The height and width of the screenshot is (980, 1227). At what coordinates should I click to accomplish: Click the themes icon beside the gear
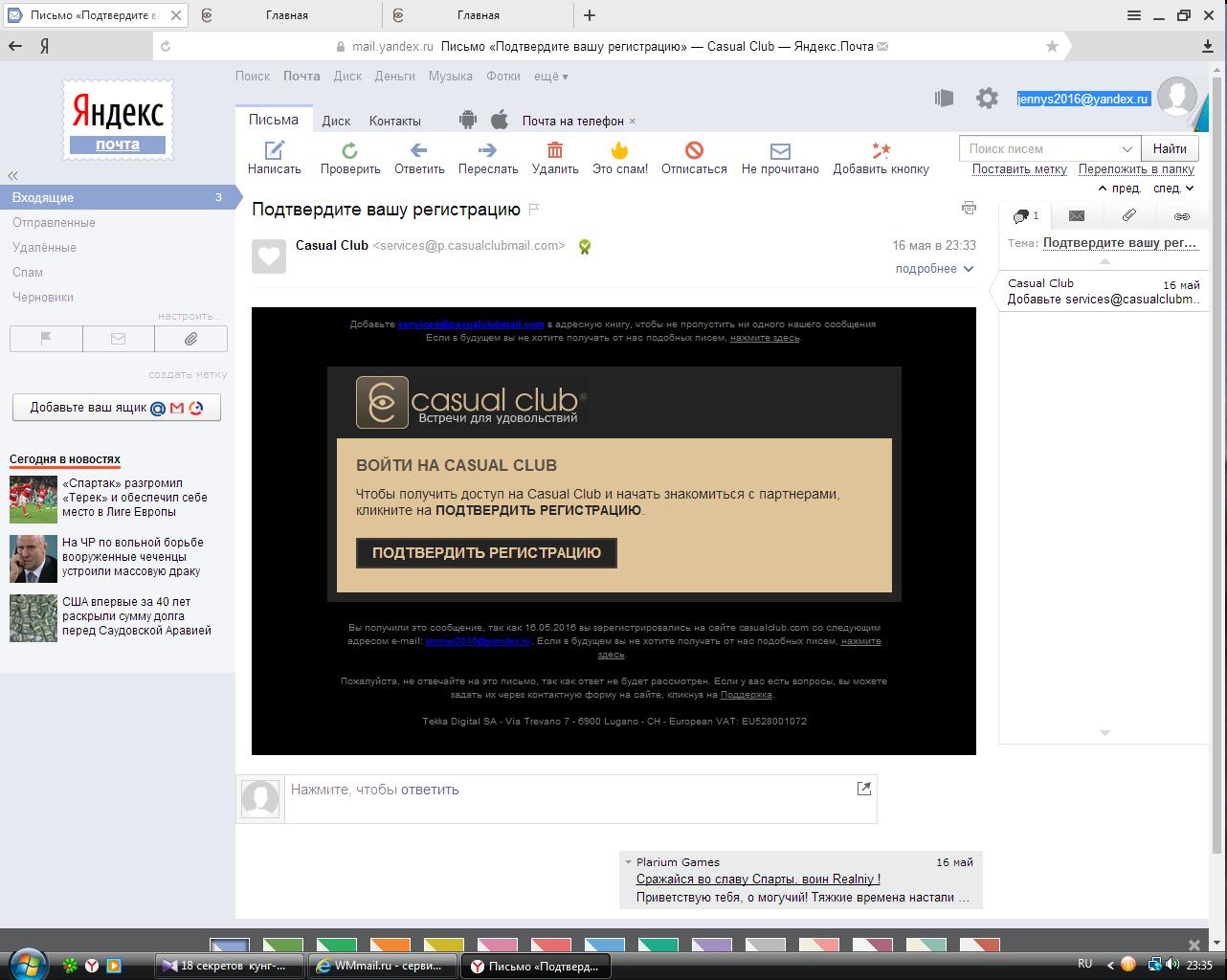coord(945,98)
